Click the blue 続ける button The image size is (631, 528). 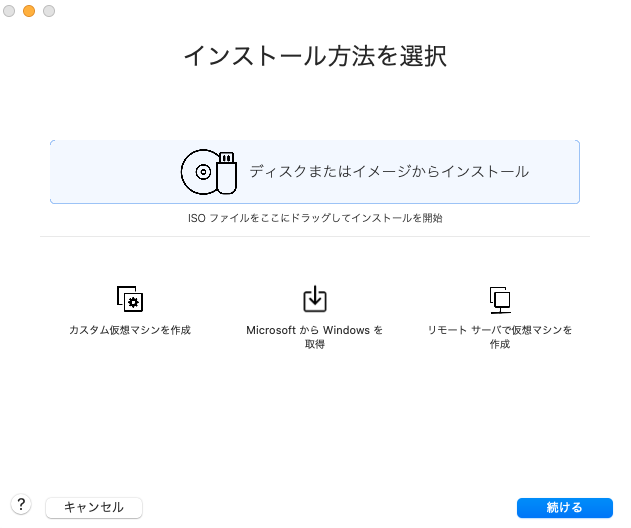pos(565,507)
